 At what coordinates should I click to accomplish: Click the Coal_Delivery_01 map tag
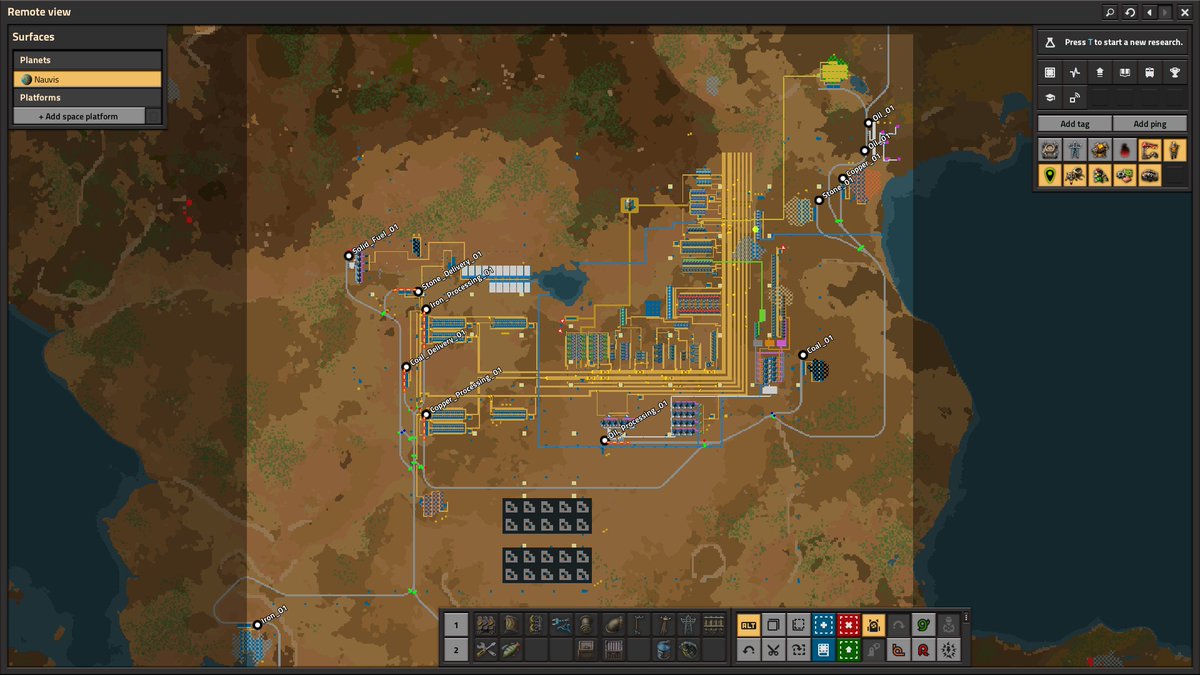[x=406, y=367]
